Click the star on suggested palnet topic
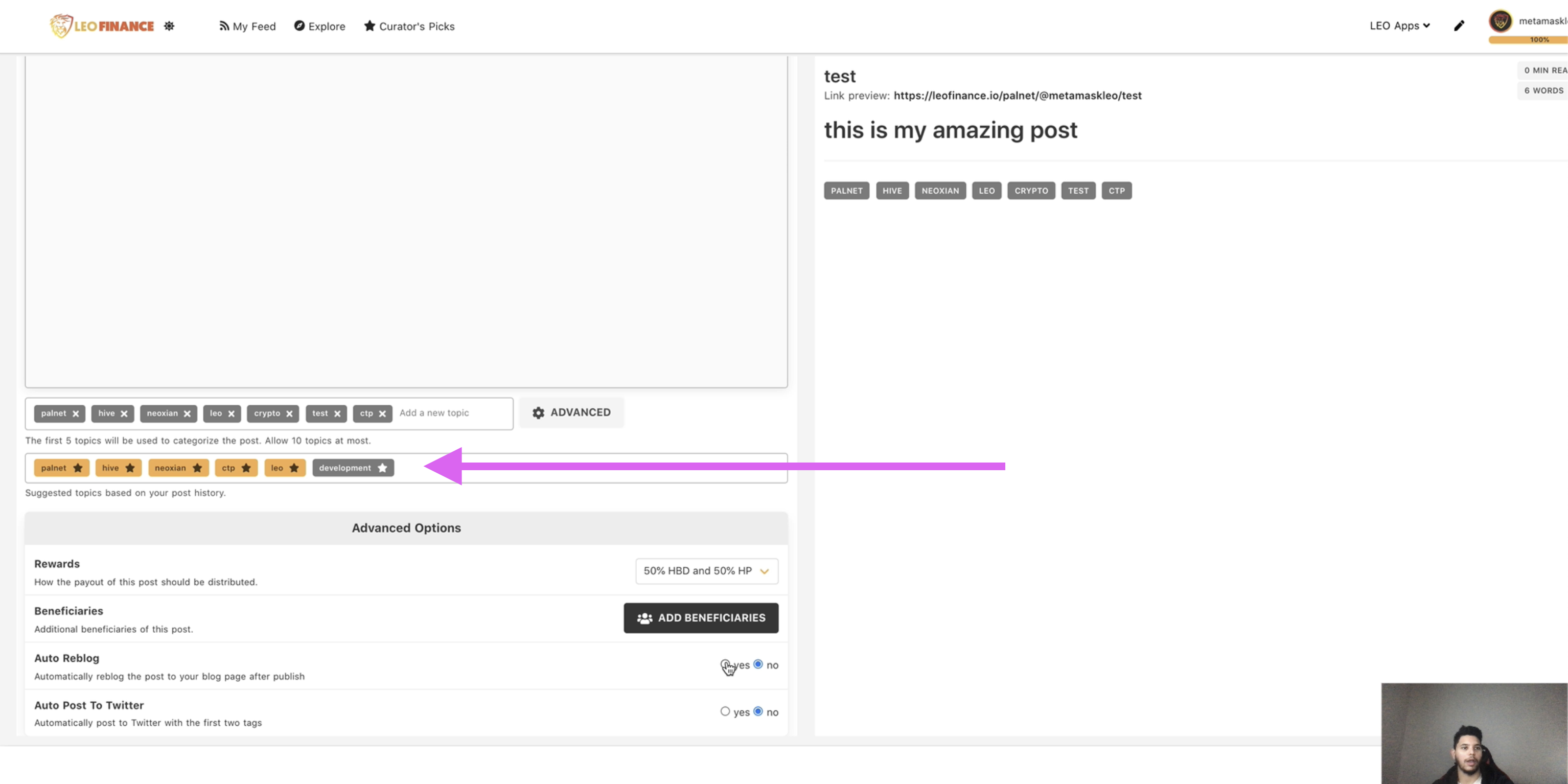Screen dimensions: 1568x784 tap(78, 468)
